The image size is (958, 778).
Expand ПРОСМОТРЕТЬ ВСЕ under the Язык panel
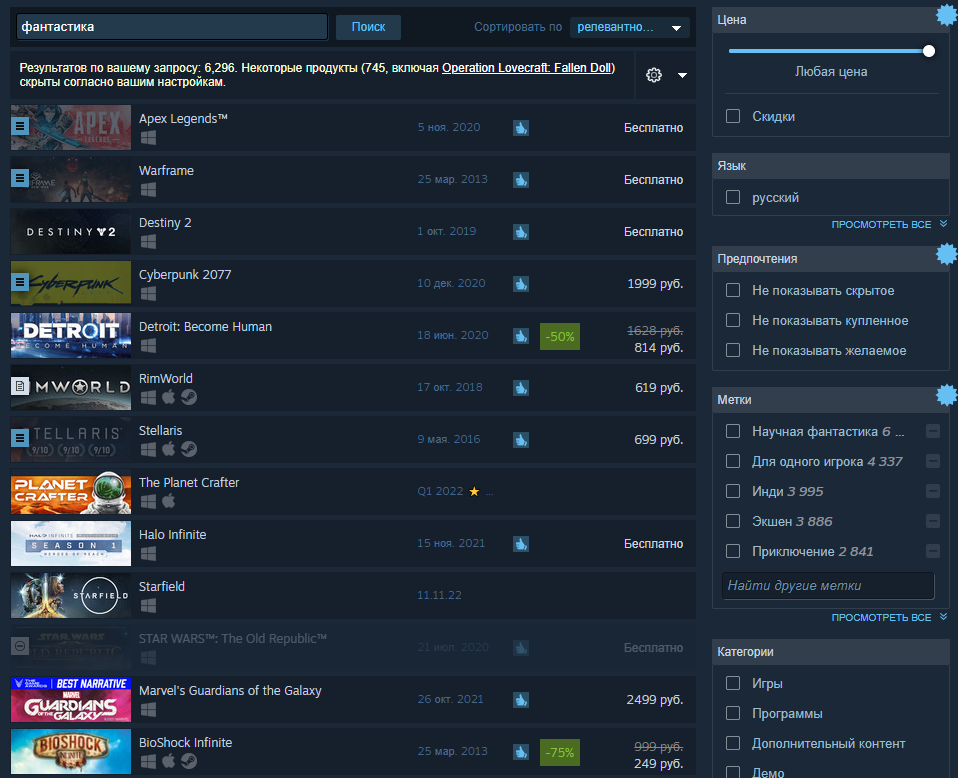pyautogui.click(x=888, y=224)
